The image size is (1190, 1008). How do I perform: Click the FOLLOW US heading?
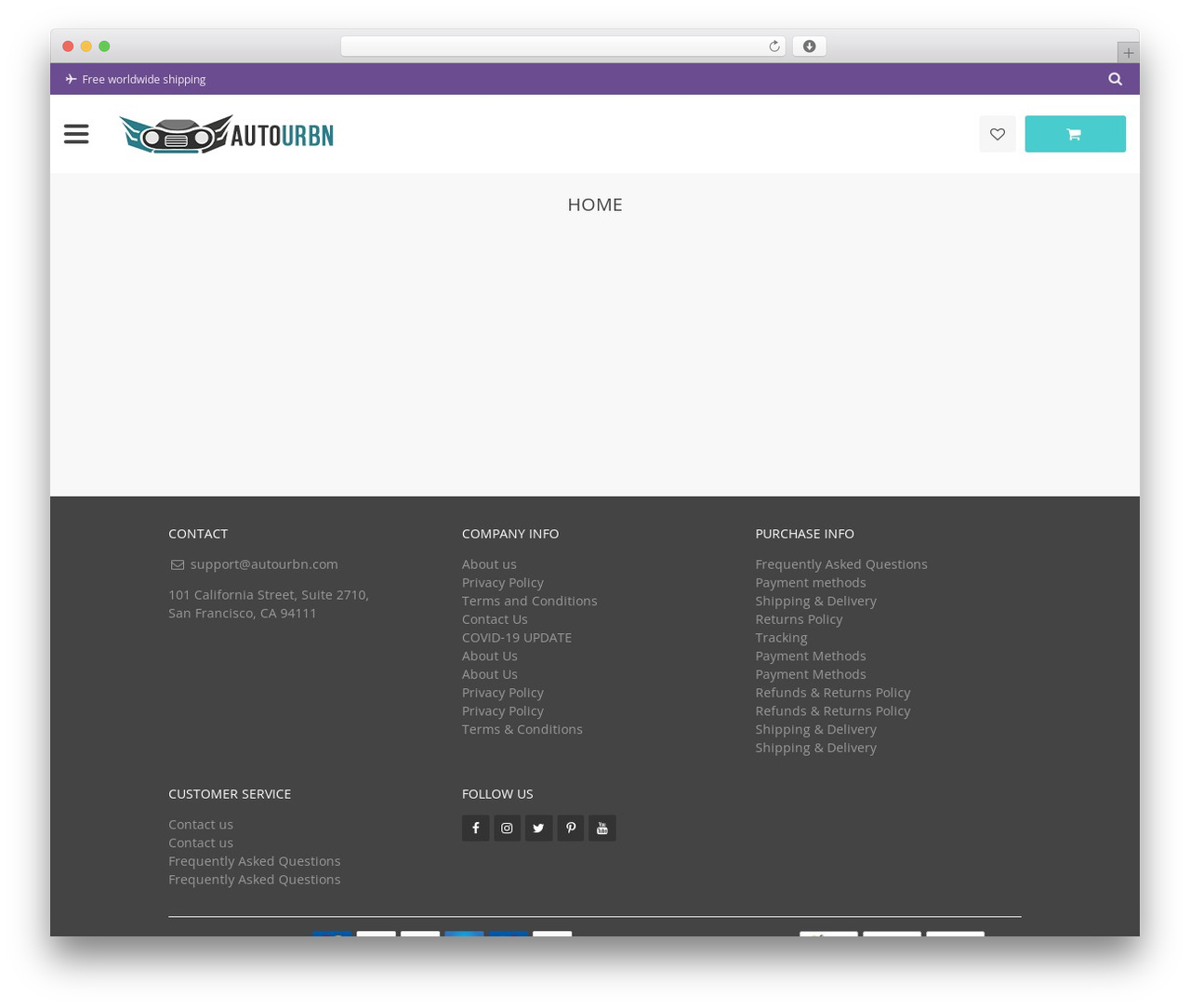point(497,794)
